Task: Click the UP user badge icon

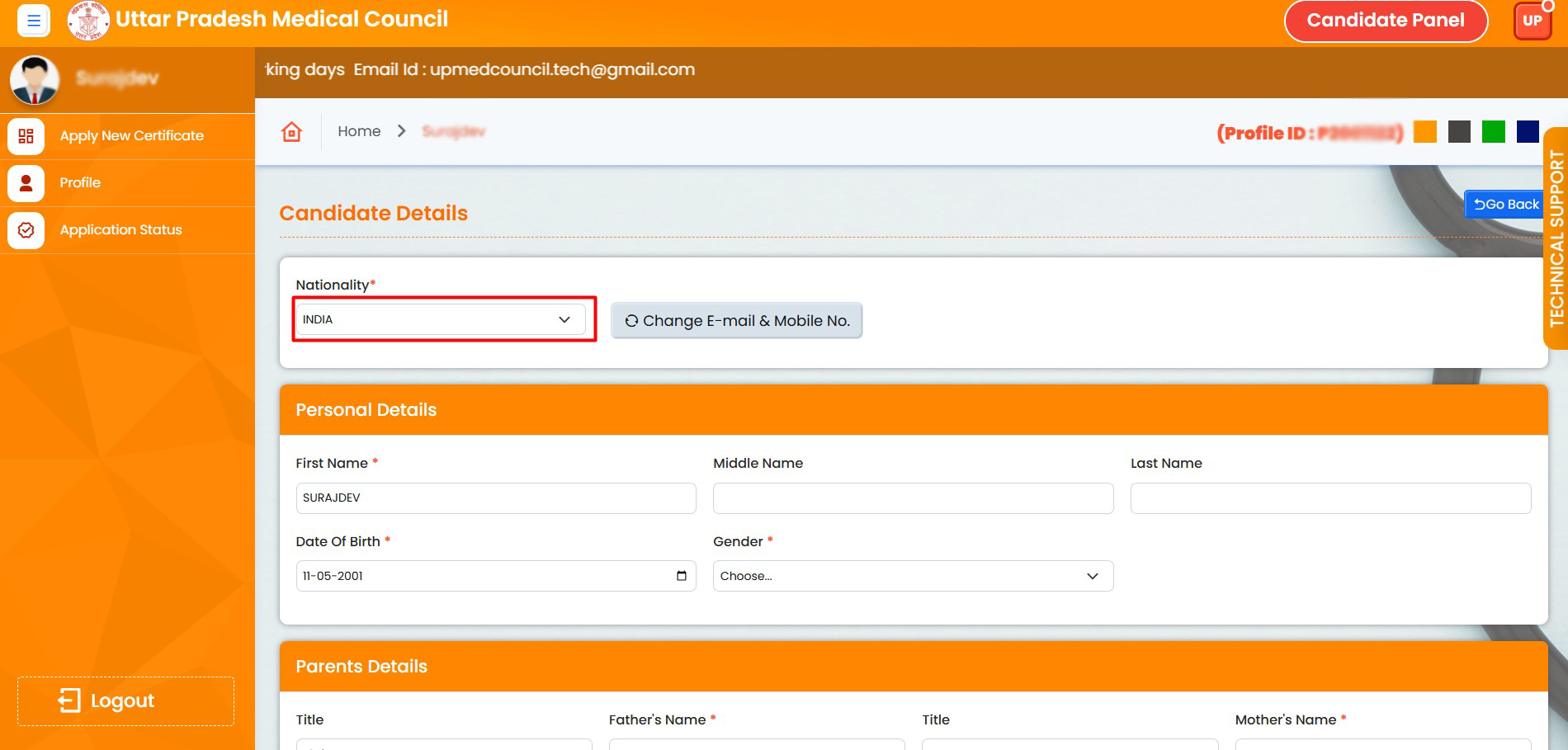Action: click(x=1532, y=21)
